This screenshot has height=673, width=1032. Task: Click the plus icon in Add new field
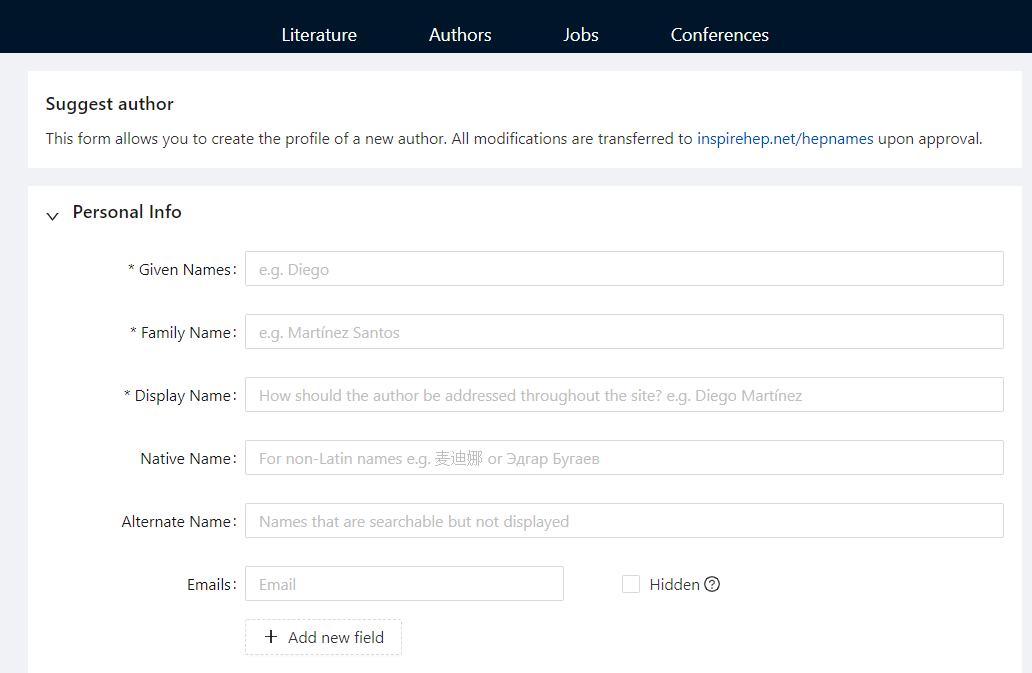271,637
